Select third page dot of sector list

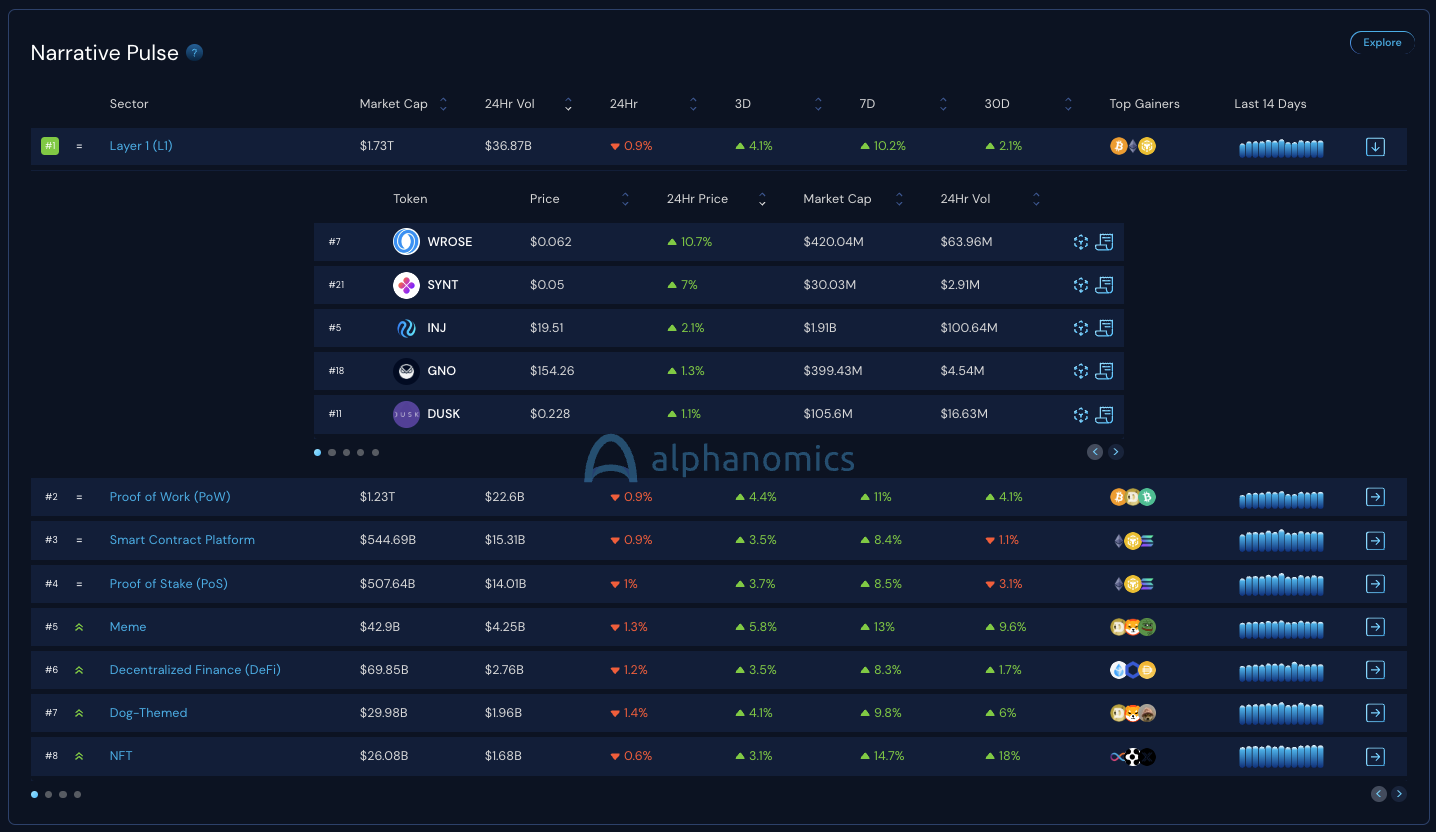coord(63,795)
